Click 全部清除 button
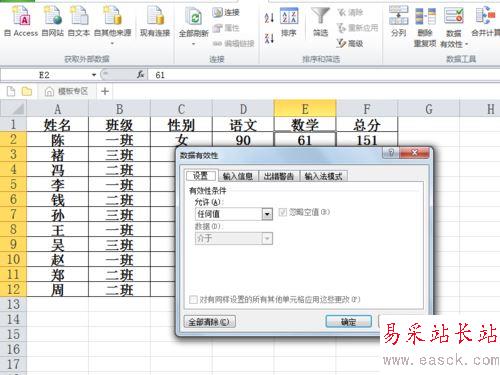The height and width of the screenshot is (375, 500). tap(210, 322)
